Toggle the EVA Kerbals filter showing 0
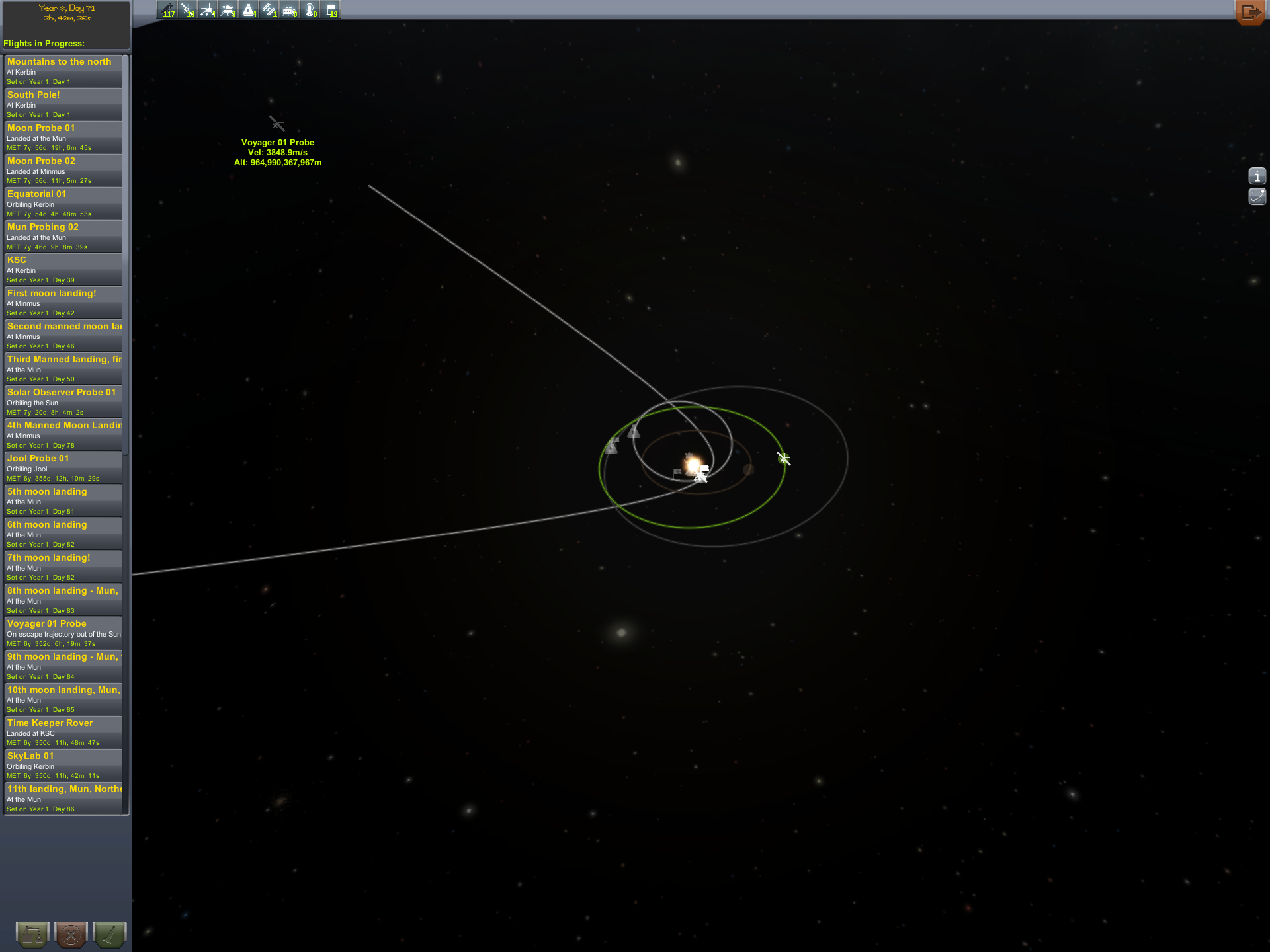 [311, 9]
